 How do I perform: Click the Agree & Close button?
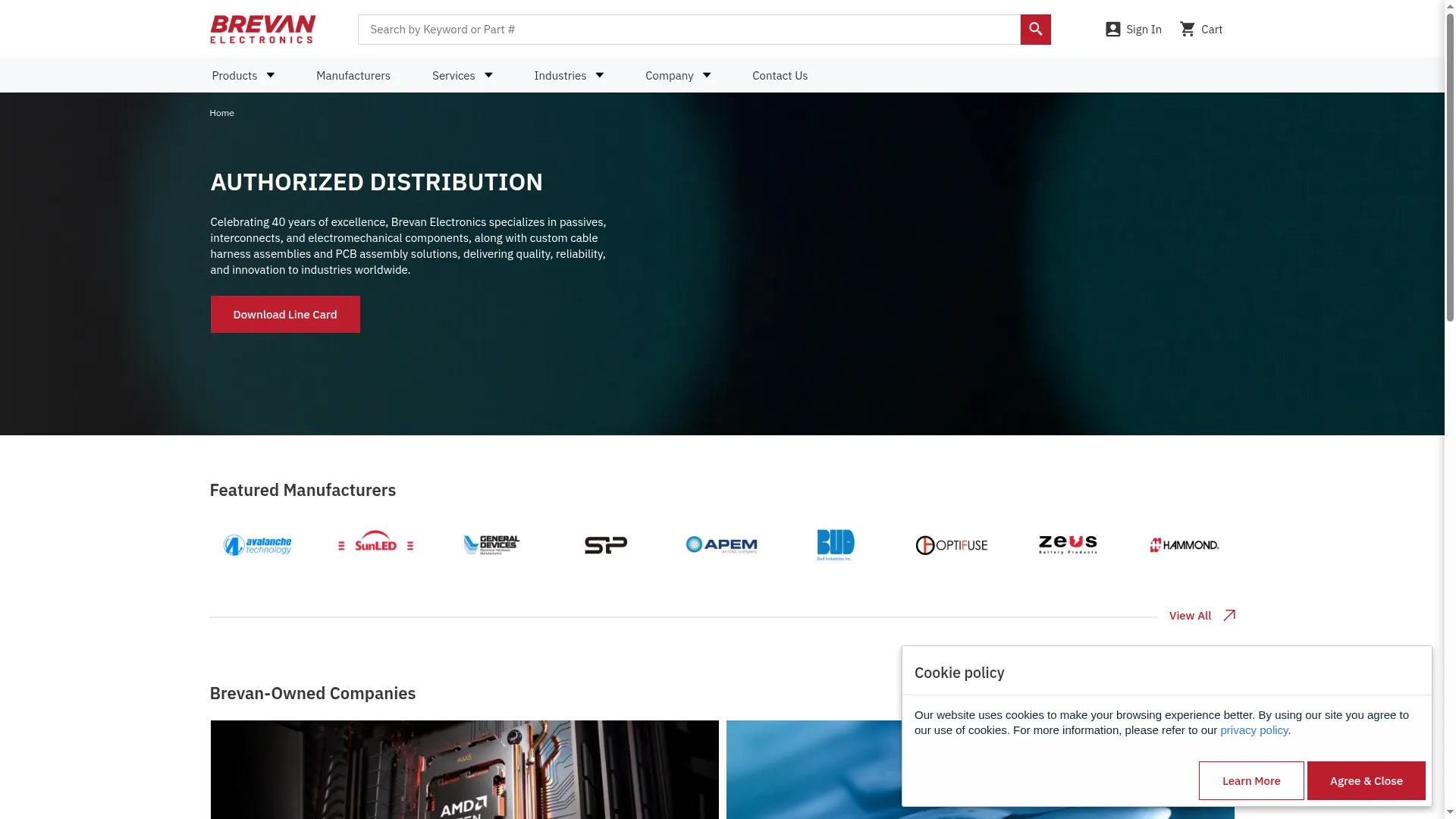(x=1366, y=780)
